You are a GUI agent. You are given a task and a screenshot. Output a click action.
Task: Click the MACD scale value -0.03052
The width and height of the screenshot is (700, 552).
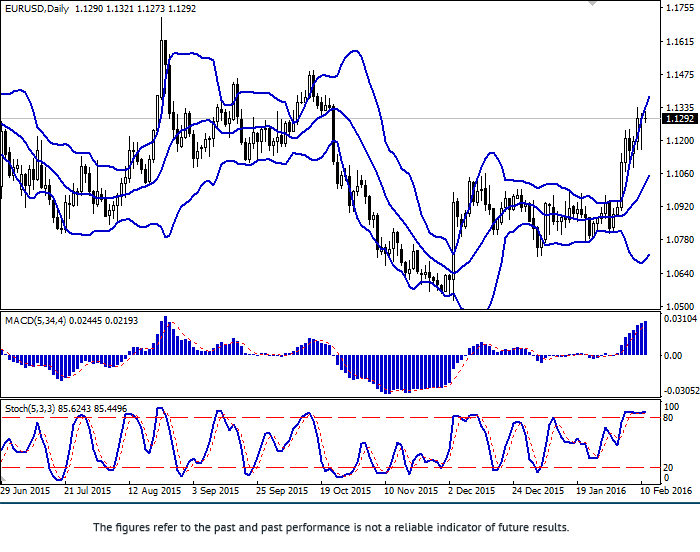coord(682,391)
